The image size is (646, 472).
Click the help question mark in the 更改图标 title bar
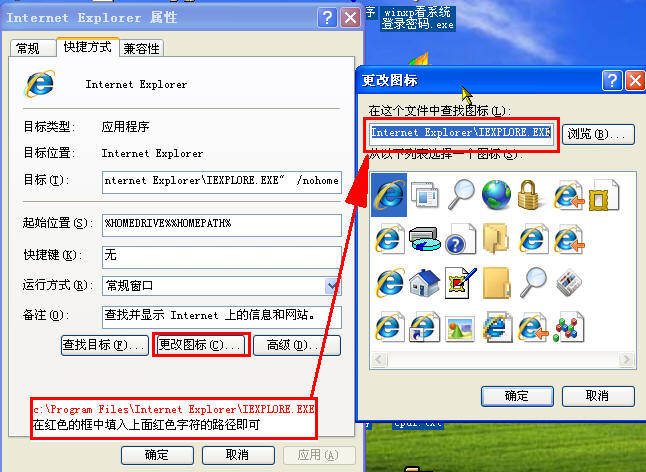pyautogui.click(x=612, y=80)
